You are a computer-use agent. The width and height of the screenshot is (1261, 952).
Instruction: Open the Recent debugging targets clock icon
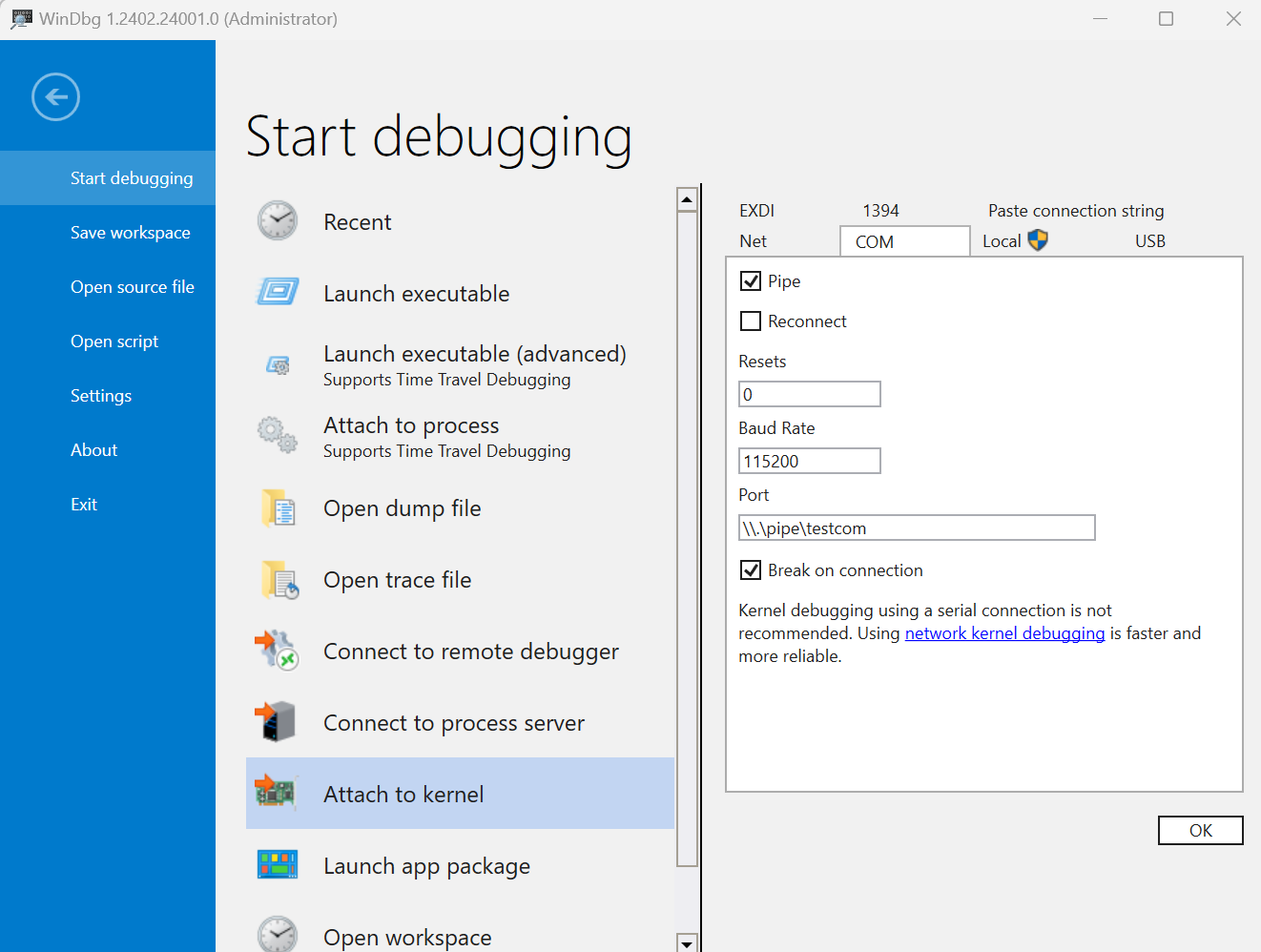[277, 220]
